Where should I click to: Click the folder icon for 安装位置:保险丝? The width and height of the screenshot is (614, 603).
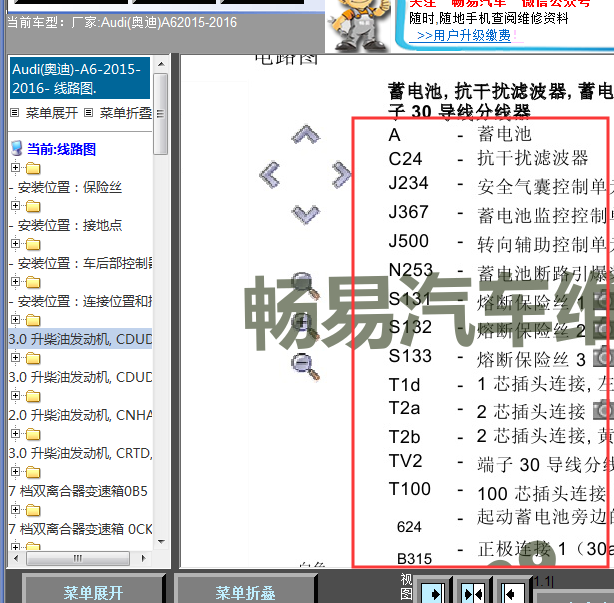point(33,169)
